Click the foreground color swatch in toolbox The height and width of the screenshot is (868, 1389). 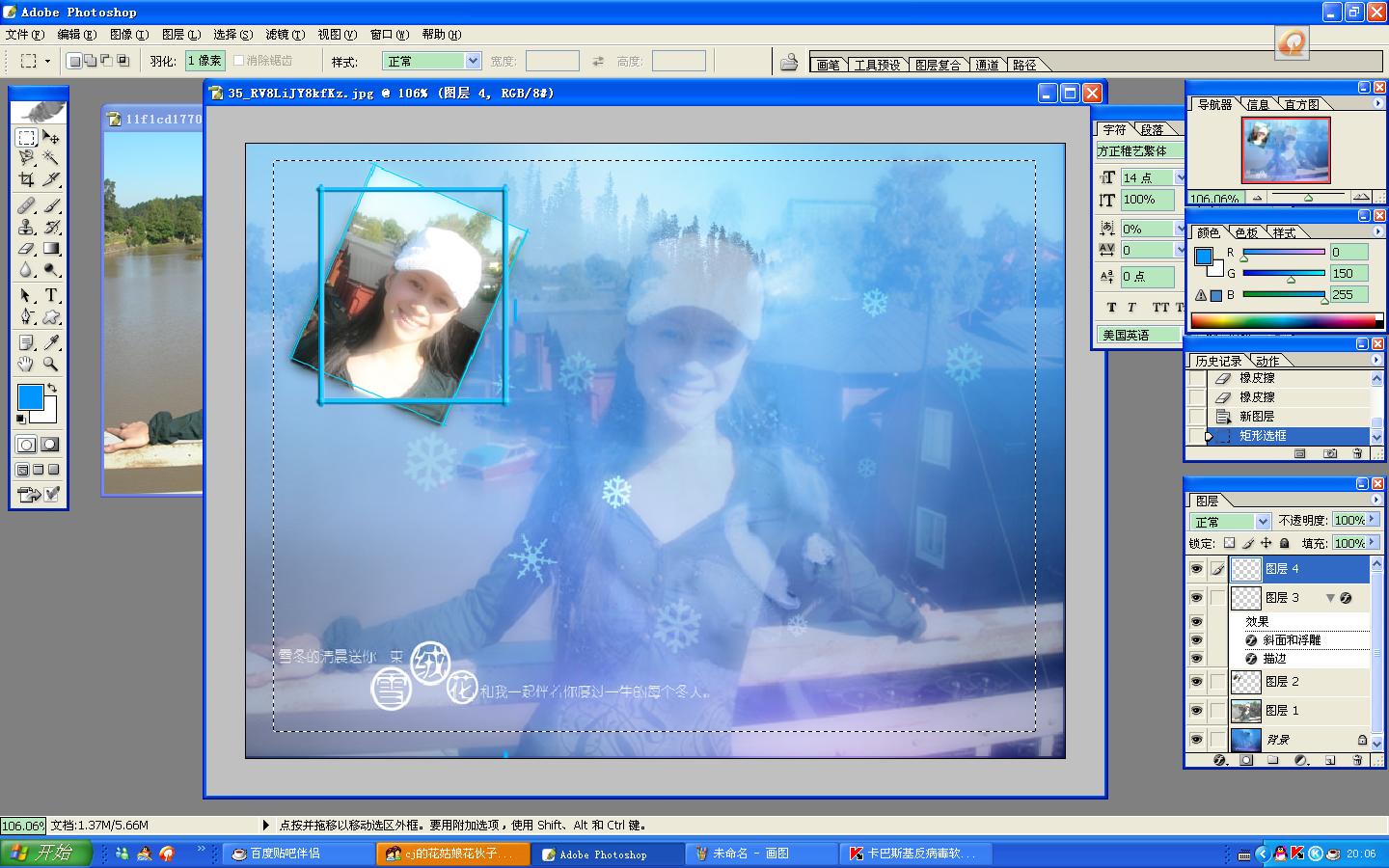31,396
